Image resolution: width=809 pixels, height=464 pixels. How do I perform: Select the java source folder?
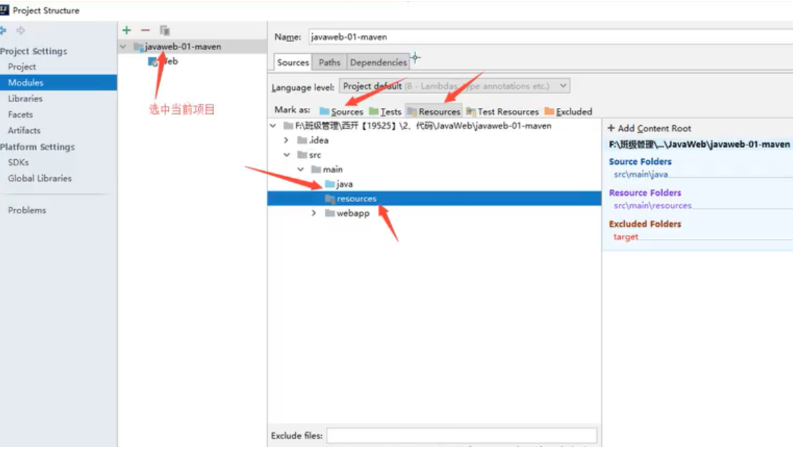(339, 184)
